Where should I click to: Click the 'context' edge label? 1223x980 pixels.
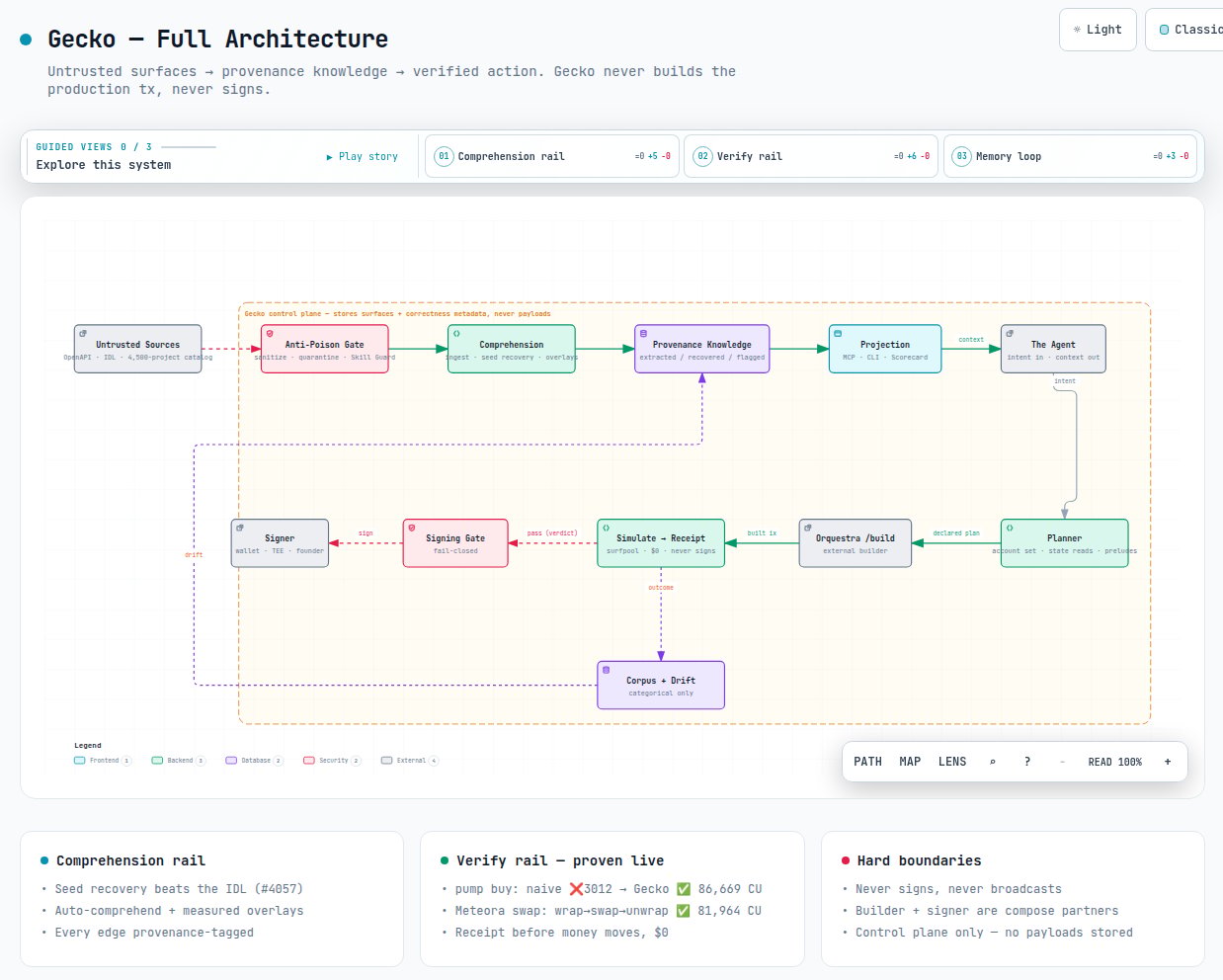pos(971,340)
